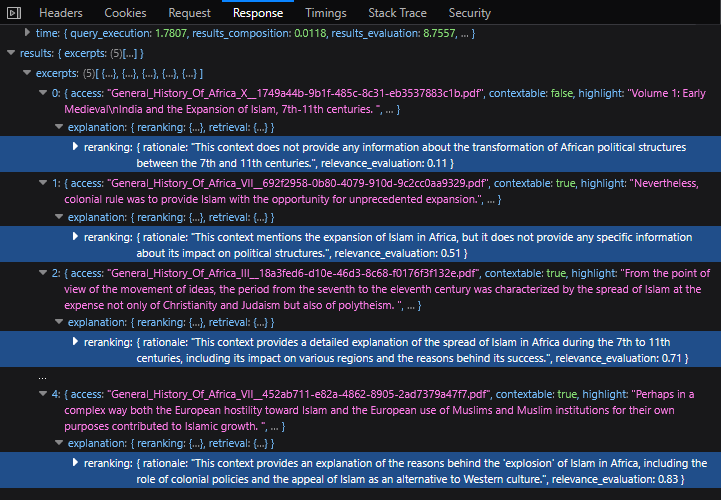The image size is (721, 500).
Task: Collapse excerpt item 0
Action: click(x=43, y=93)
